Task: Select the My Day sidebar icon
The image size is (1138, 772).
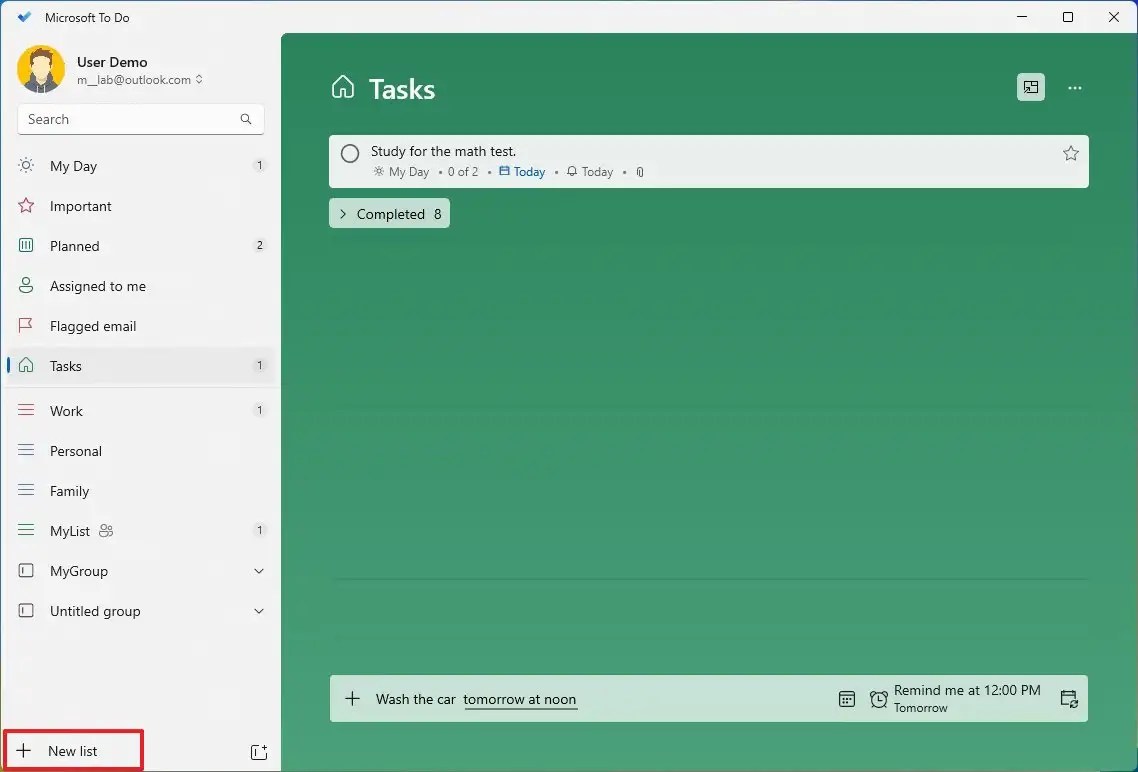Action: pyautogui.click(x=26, y=166)
